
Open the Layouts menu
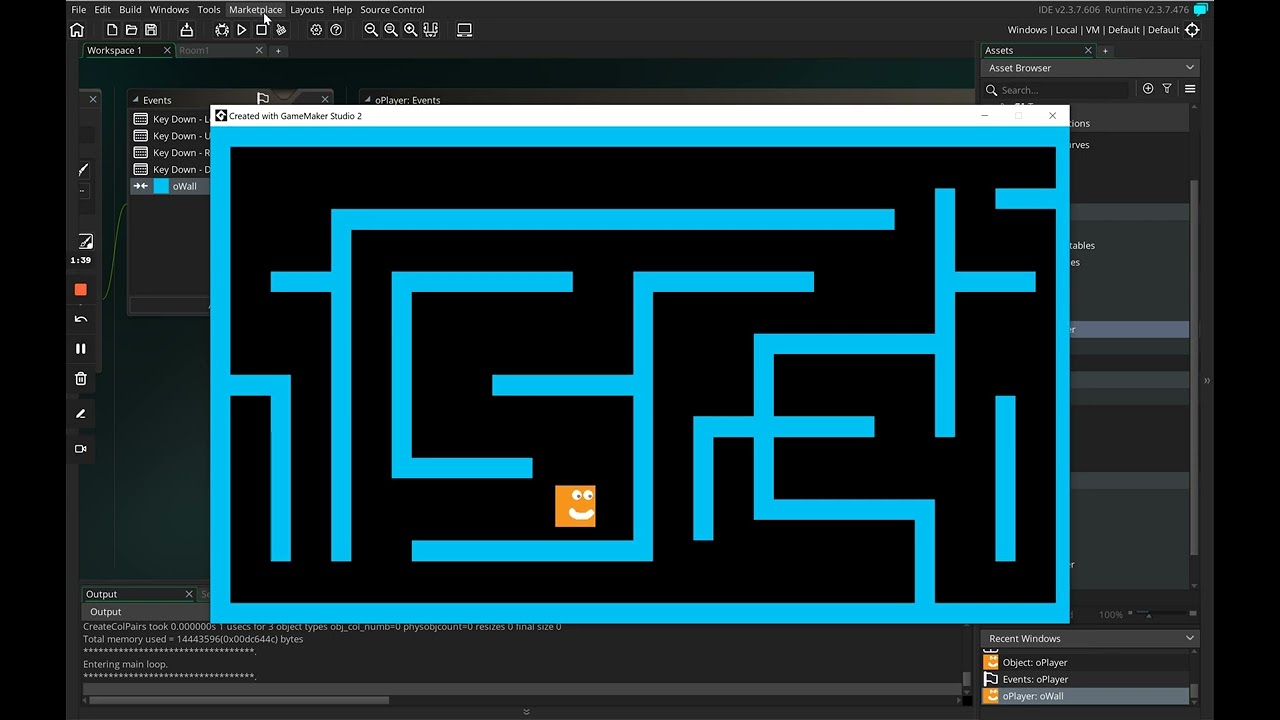[307, 10]
